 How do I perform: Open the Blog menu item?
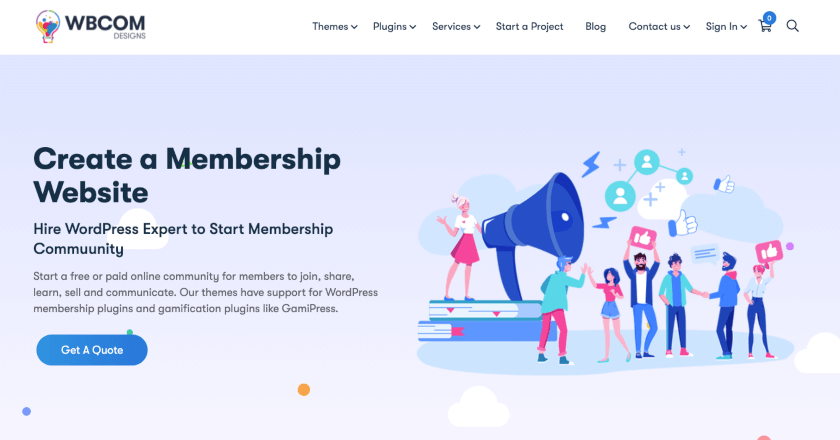pyautogui.click(x=595, y=26)
